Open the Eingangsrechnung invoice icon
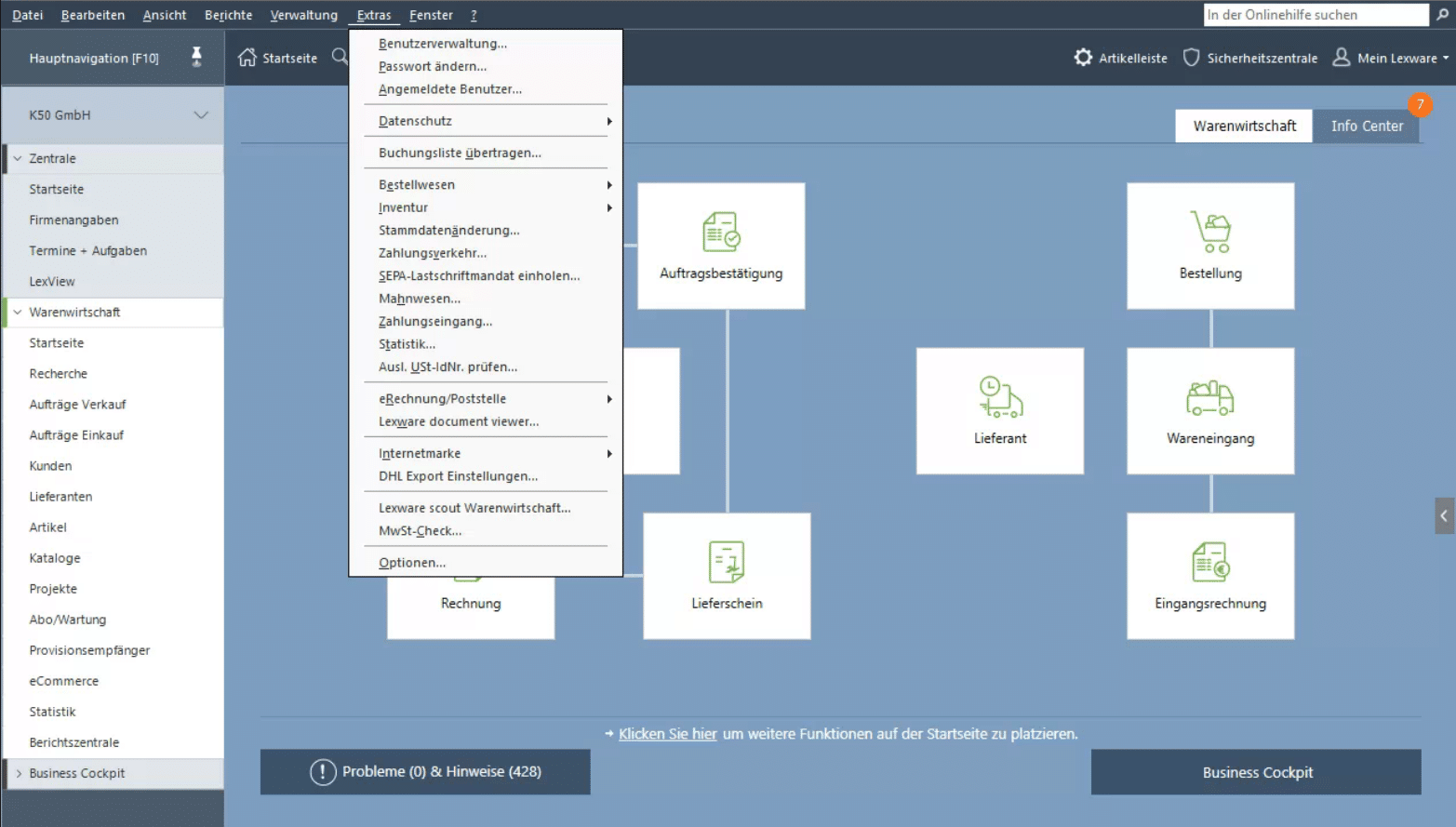Image resolution: width=1456 pixels, height=827 pixels. (x=1210, y=563)
